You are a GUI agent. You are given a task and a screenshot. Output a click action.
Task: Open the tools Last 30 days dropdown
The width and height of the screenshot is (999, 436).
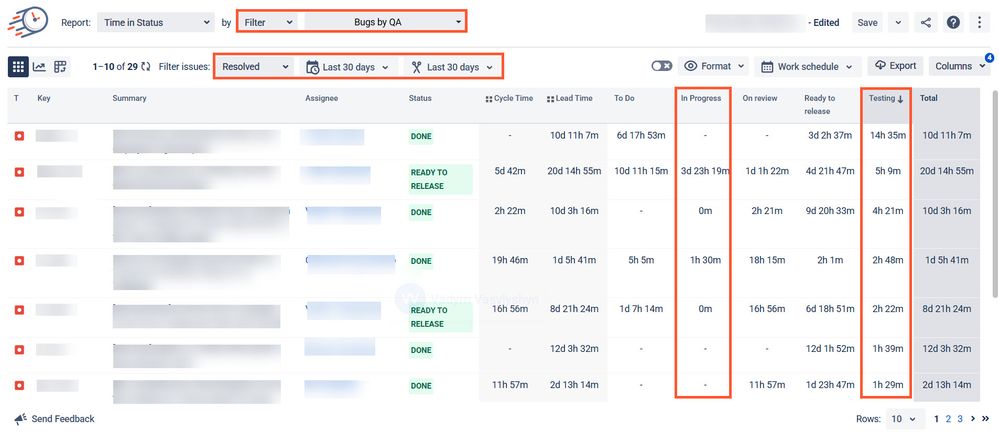pos(452,67)
